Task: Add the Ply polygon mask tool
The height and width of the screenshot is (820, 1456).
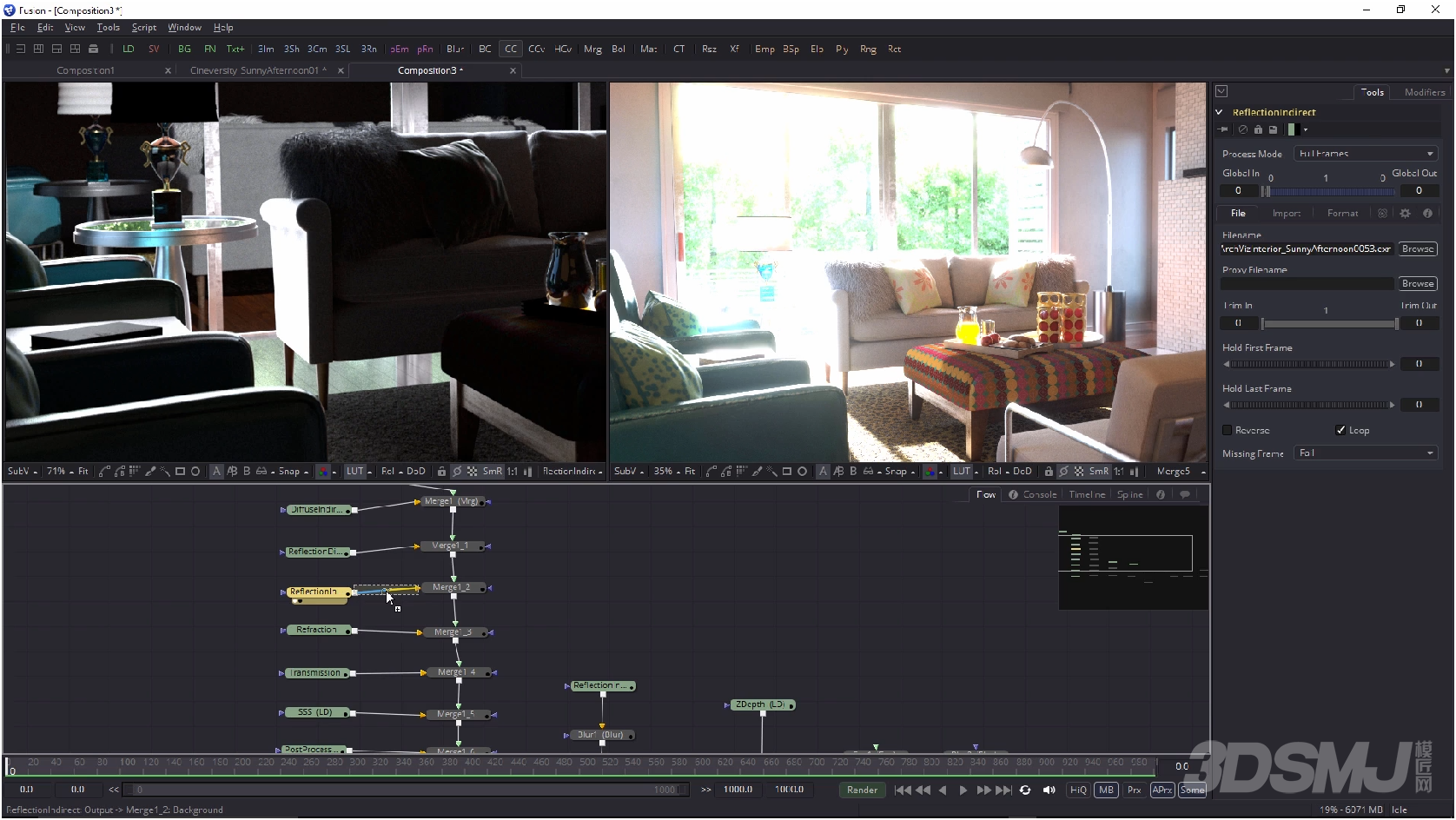Action: click(842, 50)
